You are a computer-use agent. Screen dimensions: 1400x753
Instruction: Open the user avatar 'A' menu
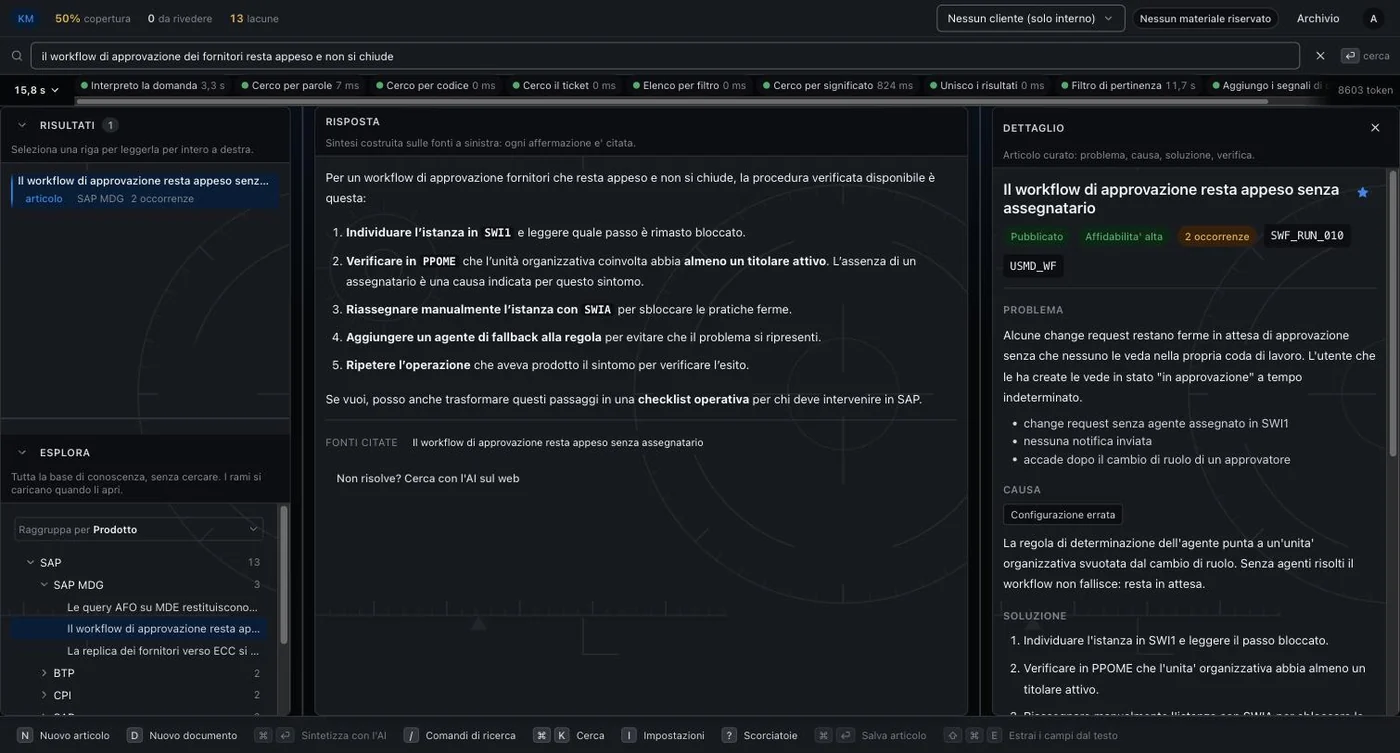(1373, 18)
